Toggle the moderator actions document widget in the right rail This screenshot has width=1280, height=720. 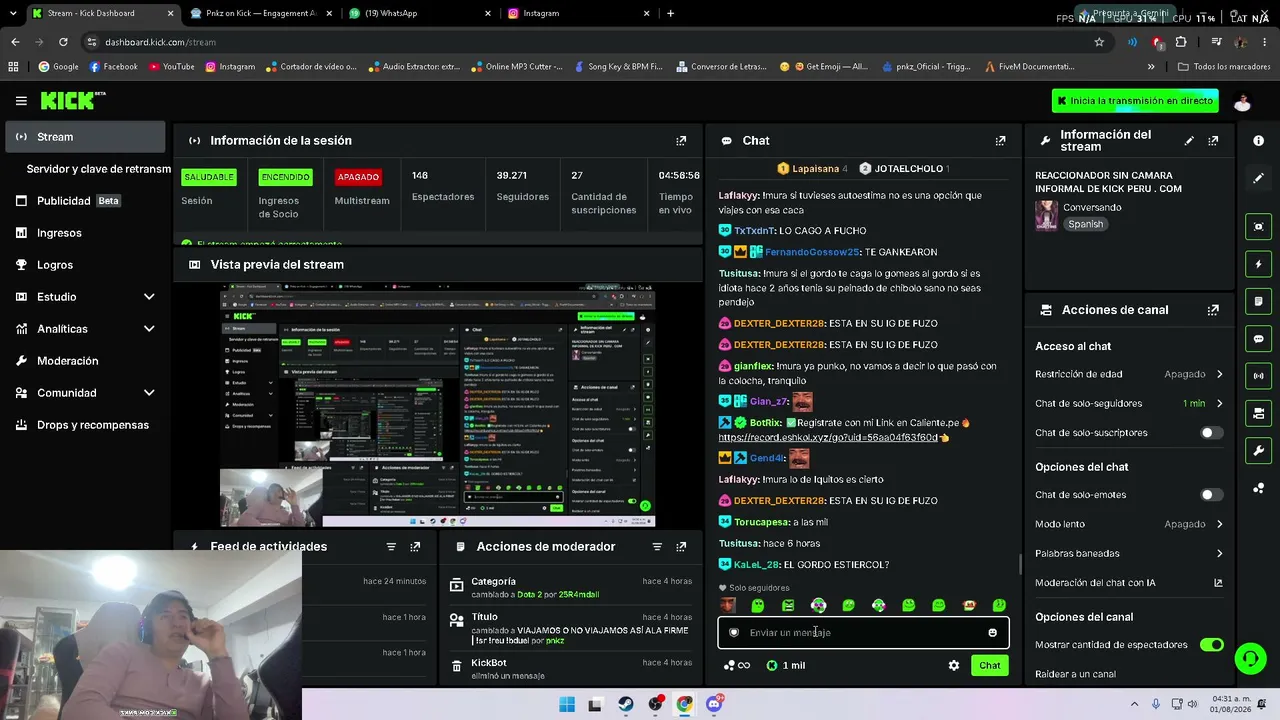point(1258,301)
